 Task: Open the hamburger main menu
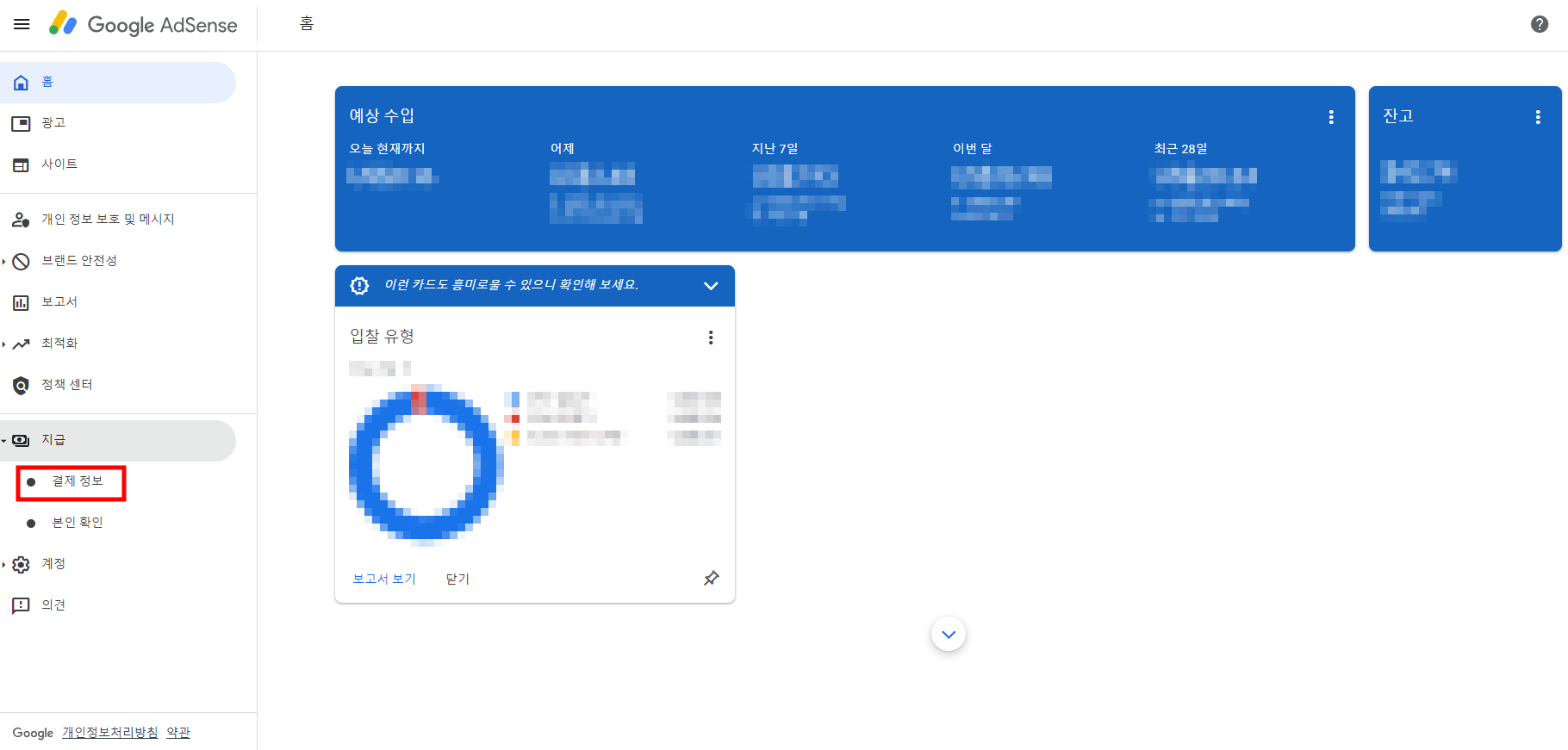point(22,24)
